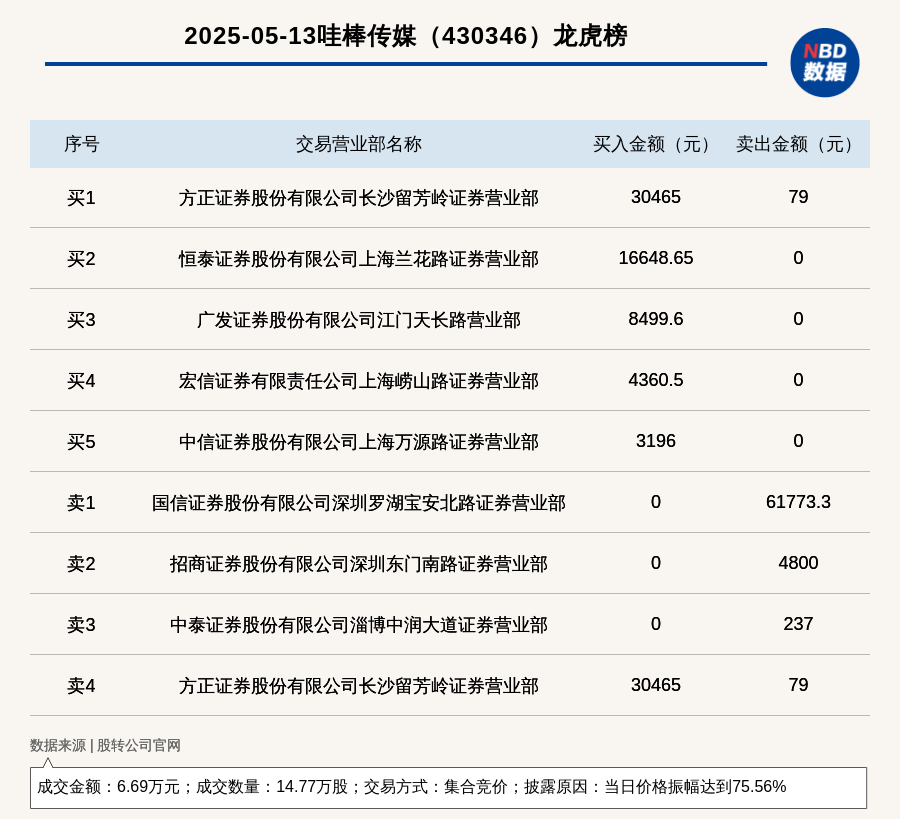
Task: Click sell amount 79 in 买1 row
Action: pos(798,197)
